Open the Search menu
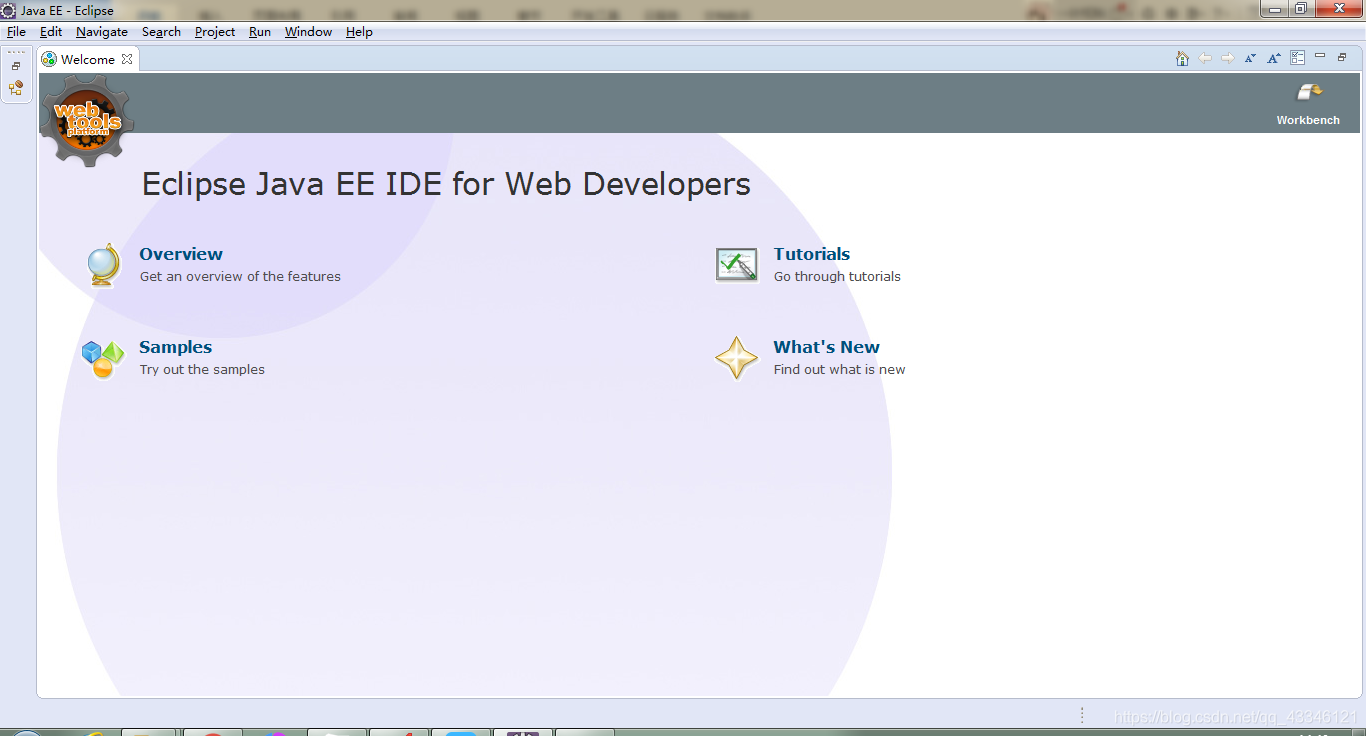The image size is (1366, 736). [161, 32]
